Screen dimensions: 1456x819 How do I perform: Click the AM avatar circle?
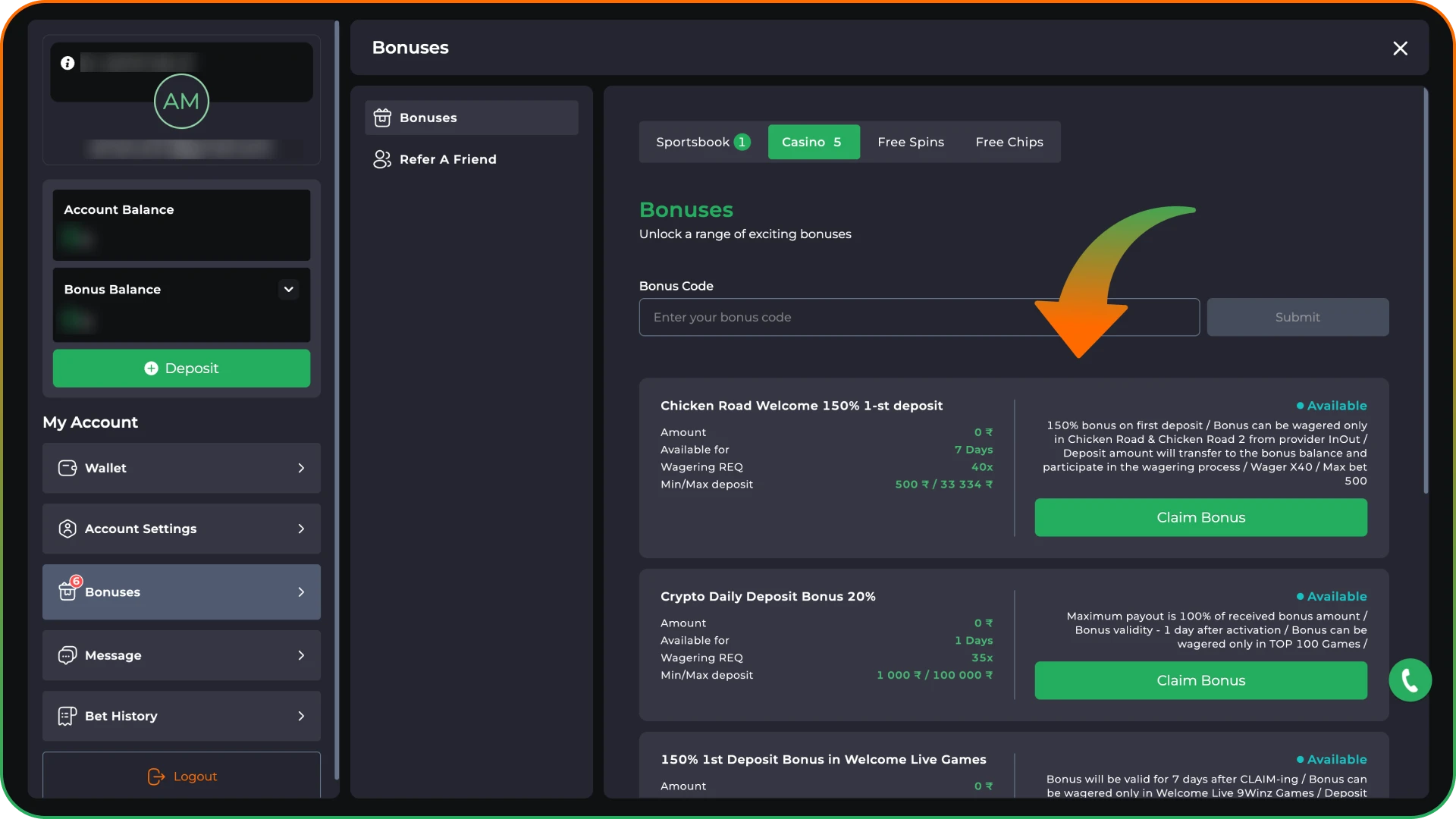[x=181, y=101]
